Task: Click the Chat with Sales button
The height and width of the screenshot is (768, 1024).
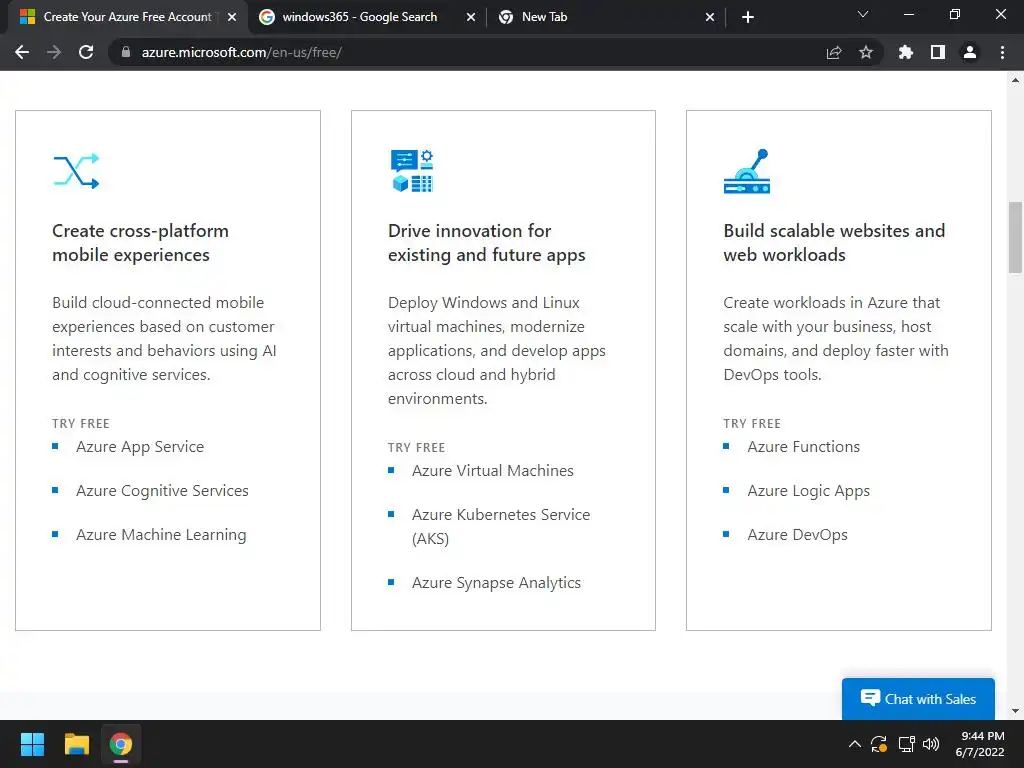Action: pos(918,699)
